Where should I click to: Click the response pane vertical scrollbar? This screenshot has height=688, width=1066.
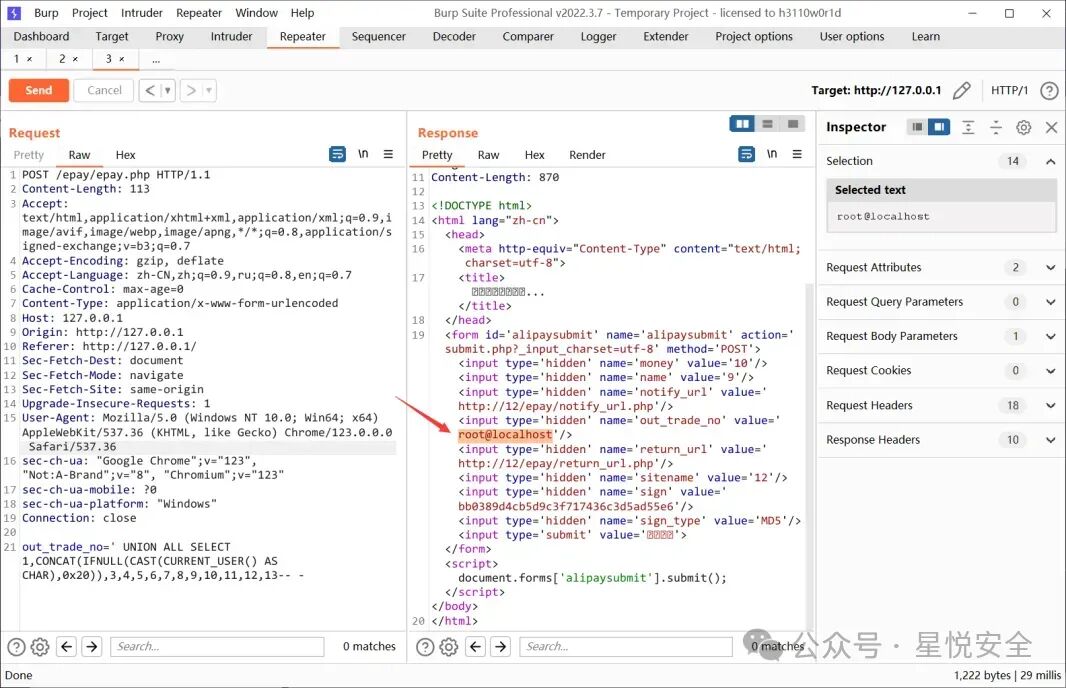(x=809, y=455)
